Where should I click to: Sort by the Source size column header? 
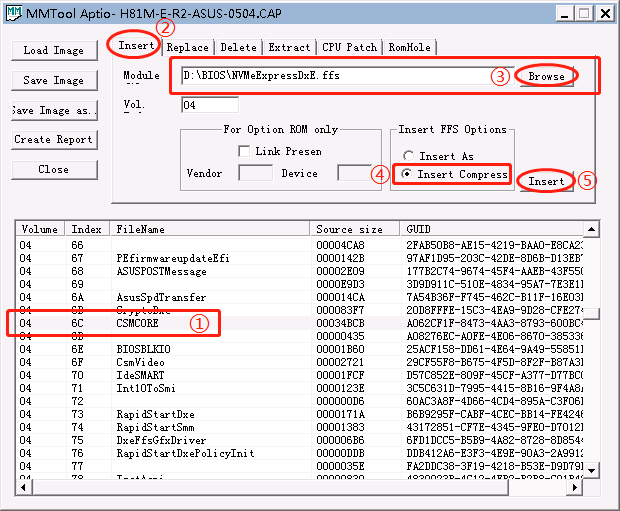pos(355,229)
